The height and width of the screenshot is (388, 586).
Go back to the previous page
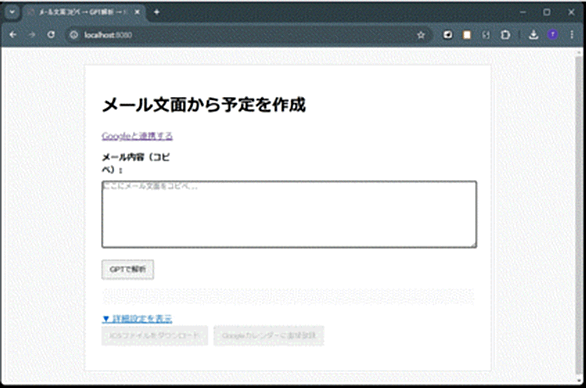point(13,35)
